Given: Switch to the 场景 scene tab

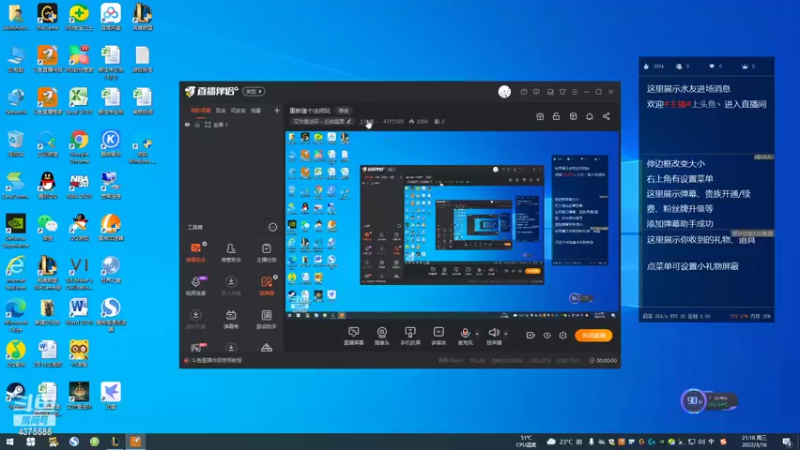Looking at the screenshot, I should tap(256, 110).
